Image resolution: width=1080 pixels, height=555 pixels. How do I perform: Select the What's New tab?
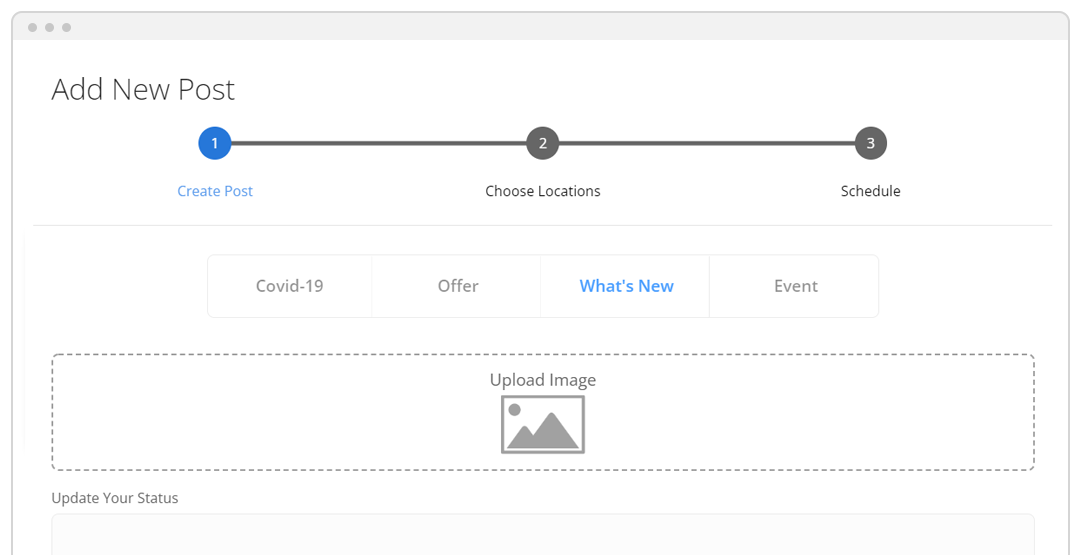point(626,286)
